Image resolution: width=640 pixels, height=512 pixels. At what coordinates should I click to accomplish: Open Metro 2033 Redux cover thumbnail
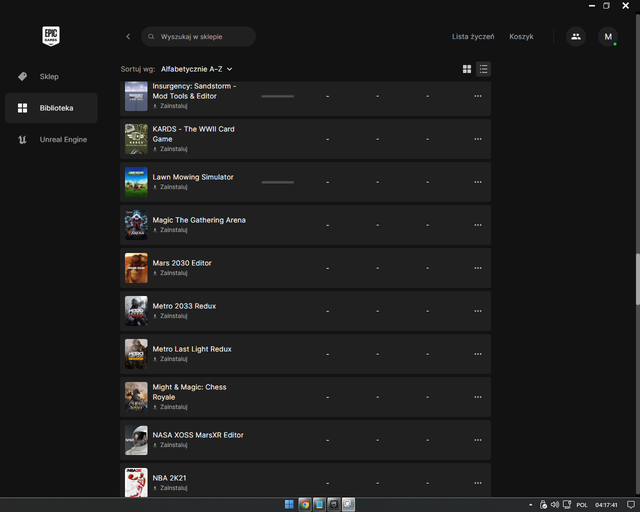[136, 311]
